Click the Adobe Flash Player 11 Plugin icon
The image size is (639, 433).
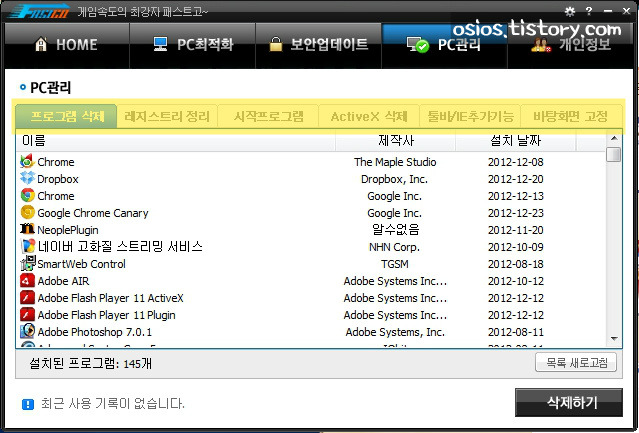[x=27, y=314]
